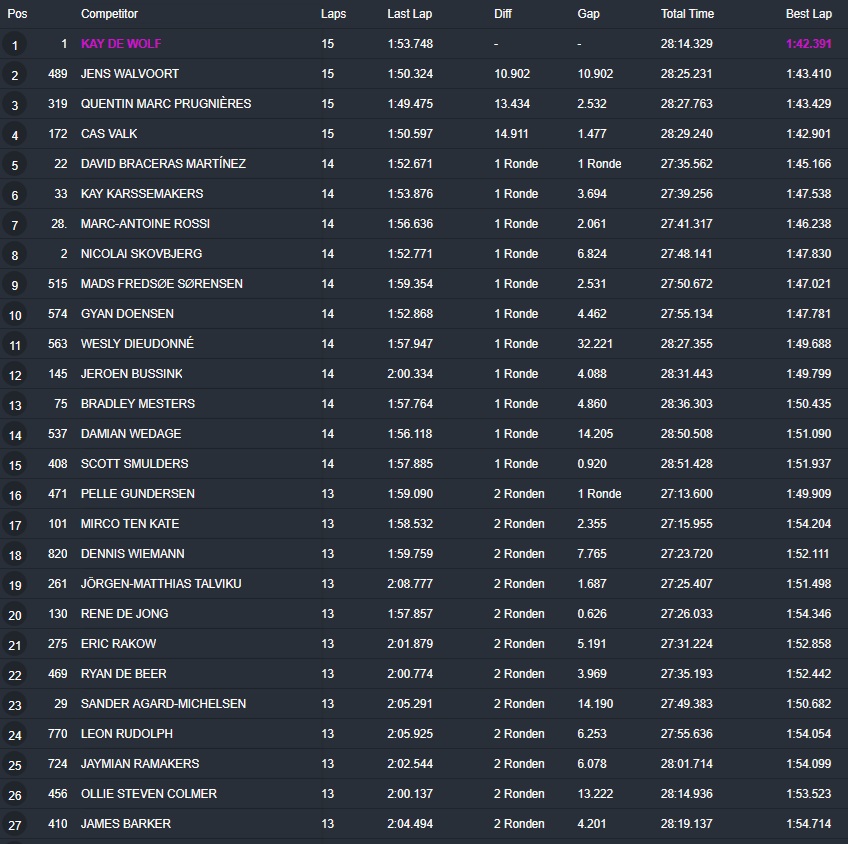Click the position 21 circle badge

tap(15, 645)
